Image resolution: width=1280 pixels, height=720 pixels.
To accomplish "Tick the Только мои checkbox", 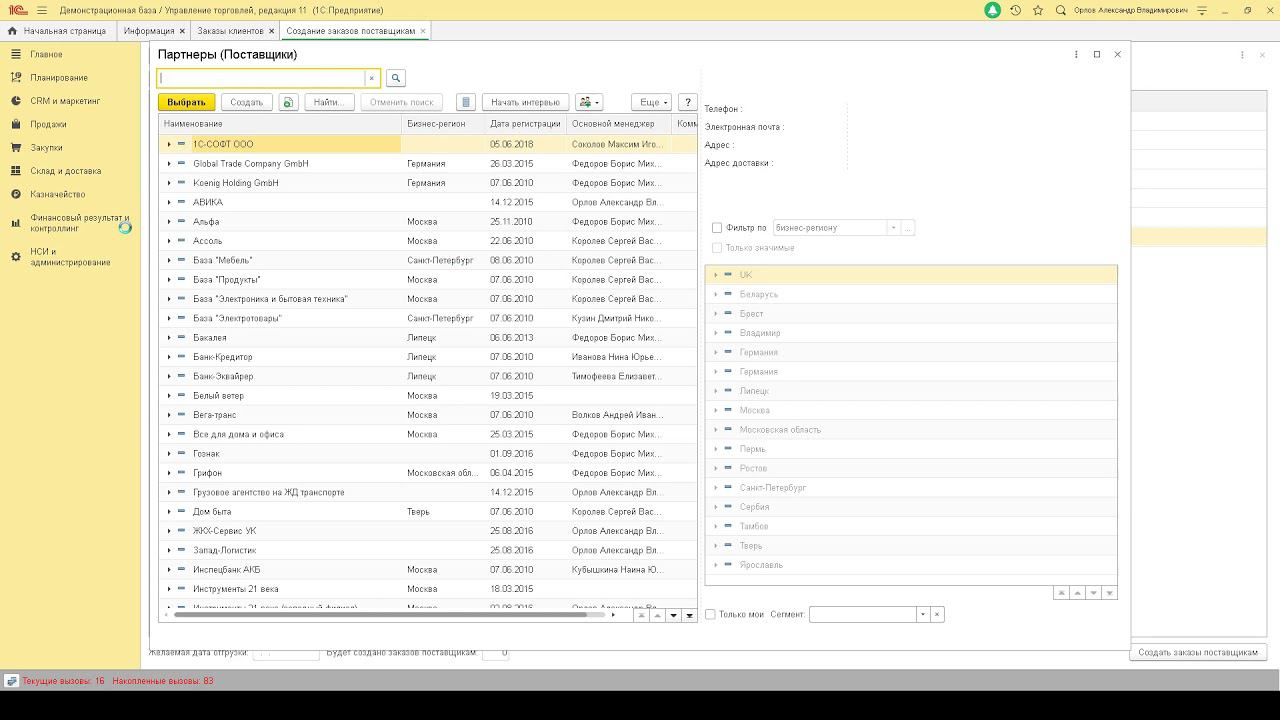I will click(710, 614).
